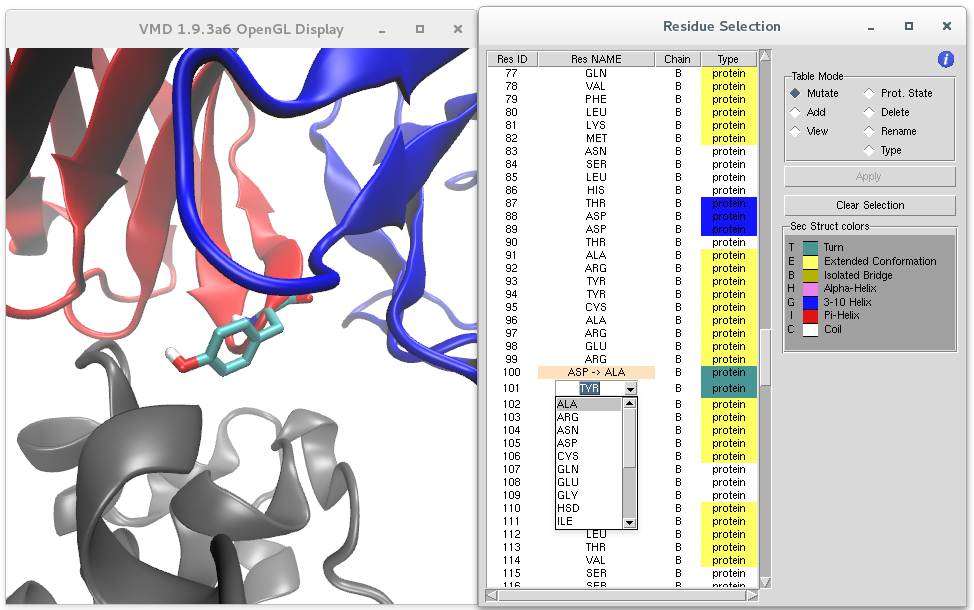
Task: Enable the Delete table mode
Action: (x=870, y=112)
